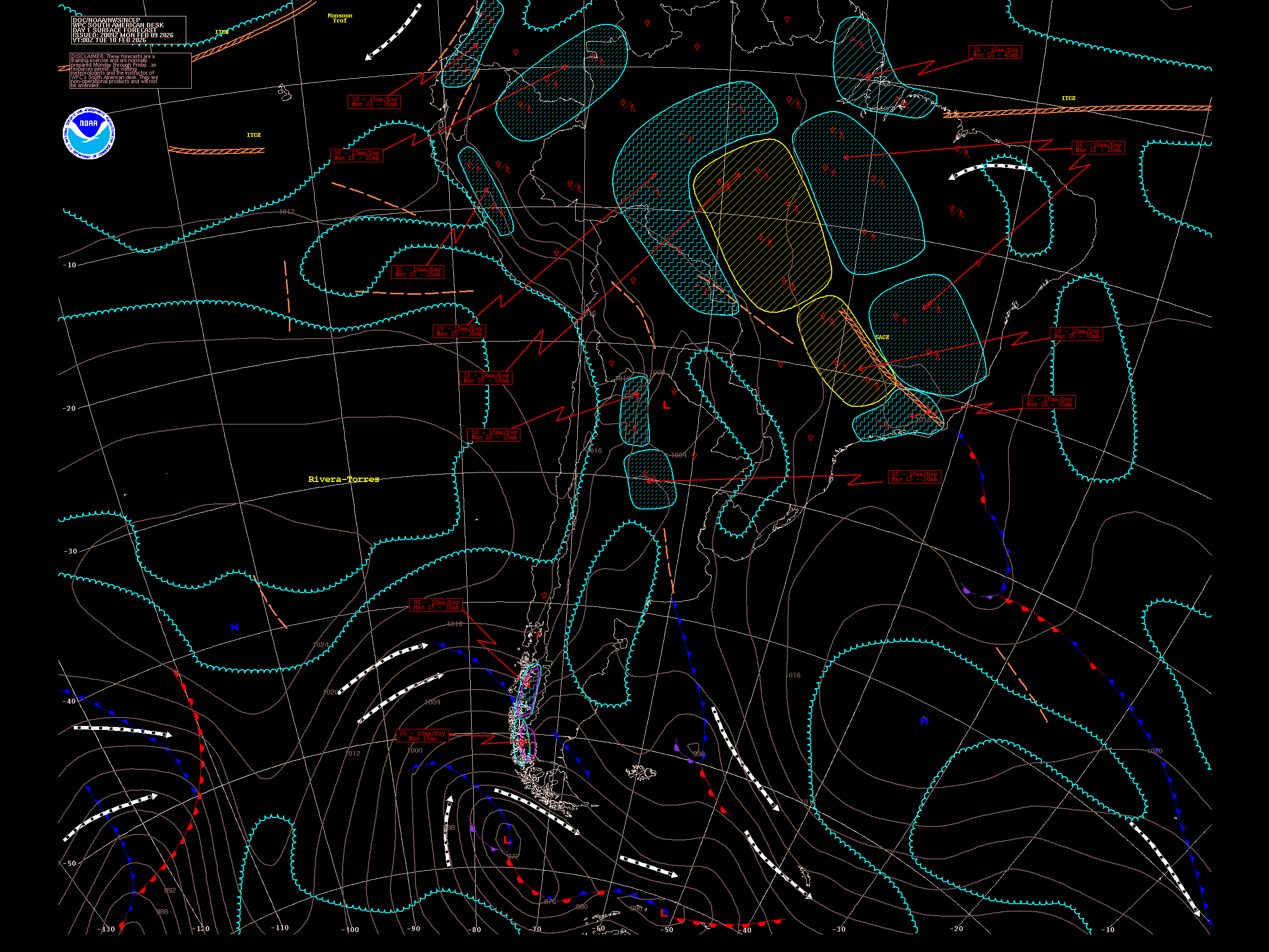Screen dimensions: 1269x952
Task: Click the red L near Bolivia
Action: click(666, 405)
